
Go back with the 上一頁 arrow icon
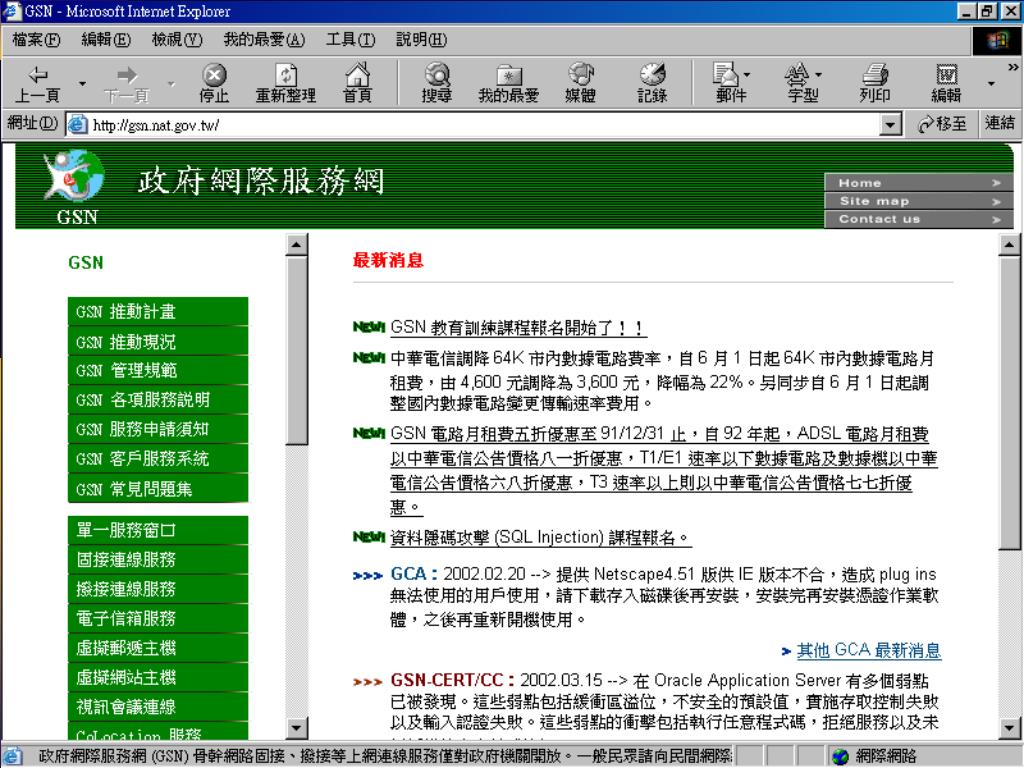38,74
